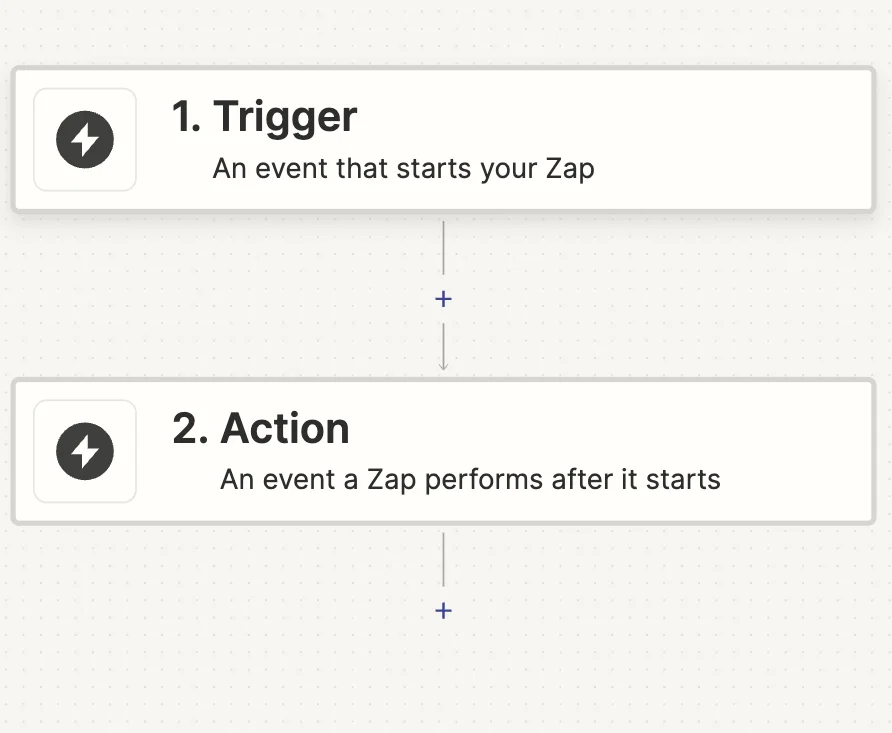Click the lightning bolt icon on Trigger step
Viewport: 892px width, 733px height.
[84, 140]
